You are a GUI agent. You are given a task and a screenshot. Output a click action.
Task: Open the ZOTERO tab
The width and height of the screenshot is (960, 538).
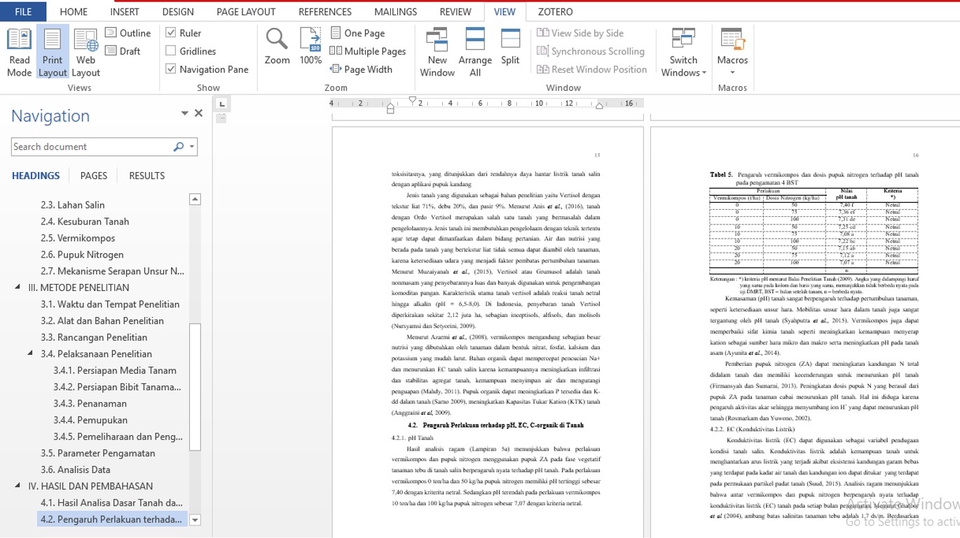[x=555, y=12]
